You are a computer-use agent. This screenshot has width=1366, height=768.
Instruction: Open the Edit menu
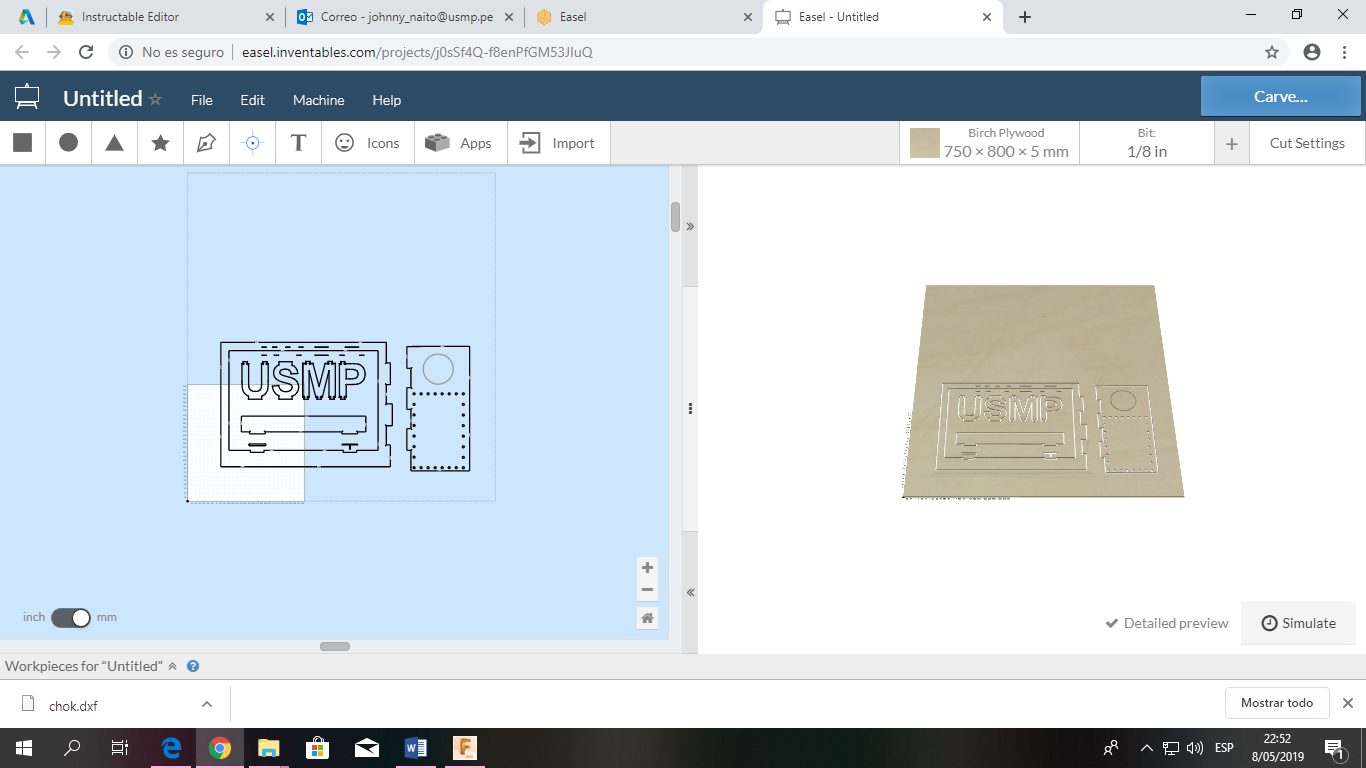[x=253, y=100]
